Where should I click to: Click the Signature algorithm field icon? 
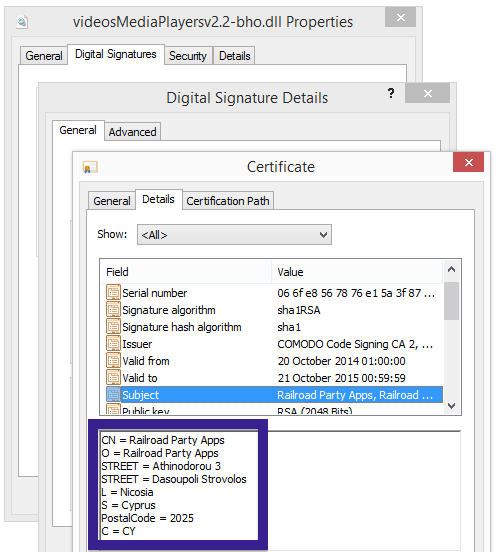click(113, 309)
